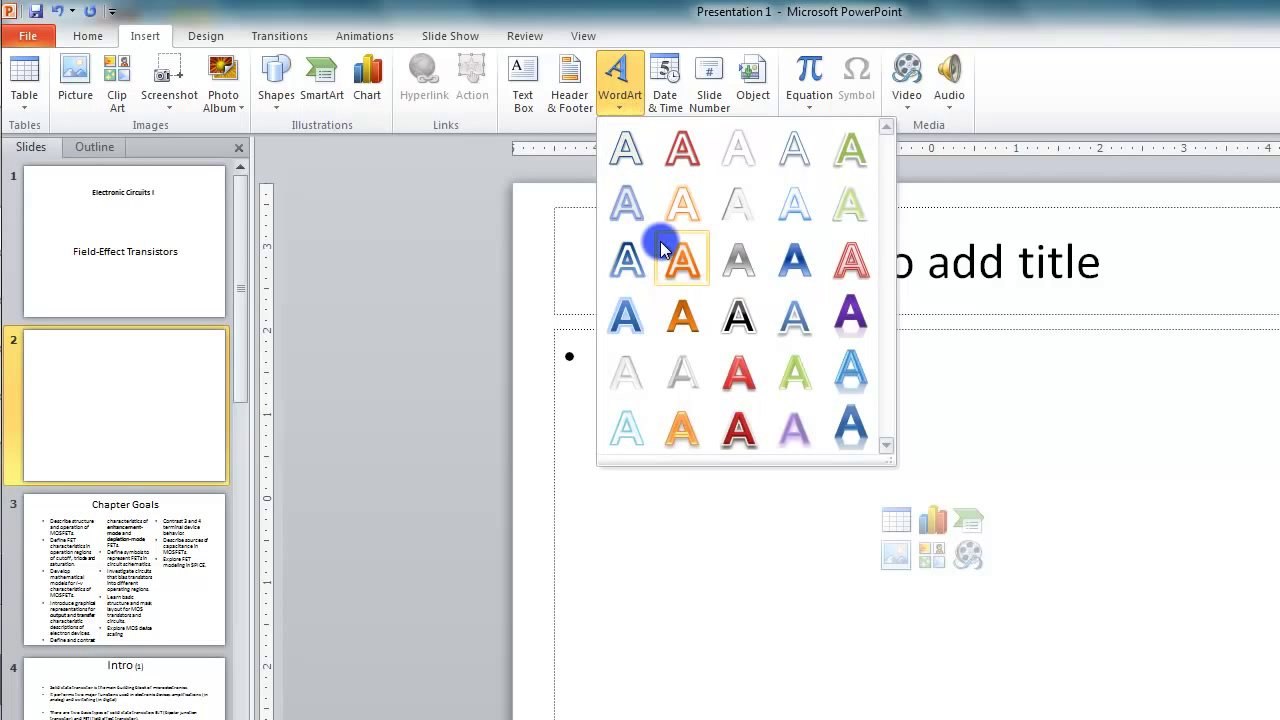Image resolution: width=1280 pixels, height=720 pixels.
Task: Open the File tab
Action: [x=28, y=36]
